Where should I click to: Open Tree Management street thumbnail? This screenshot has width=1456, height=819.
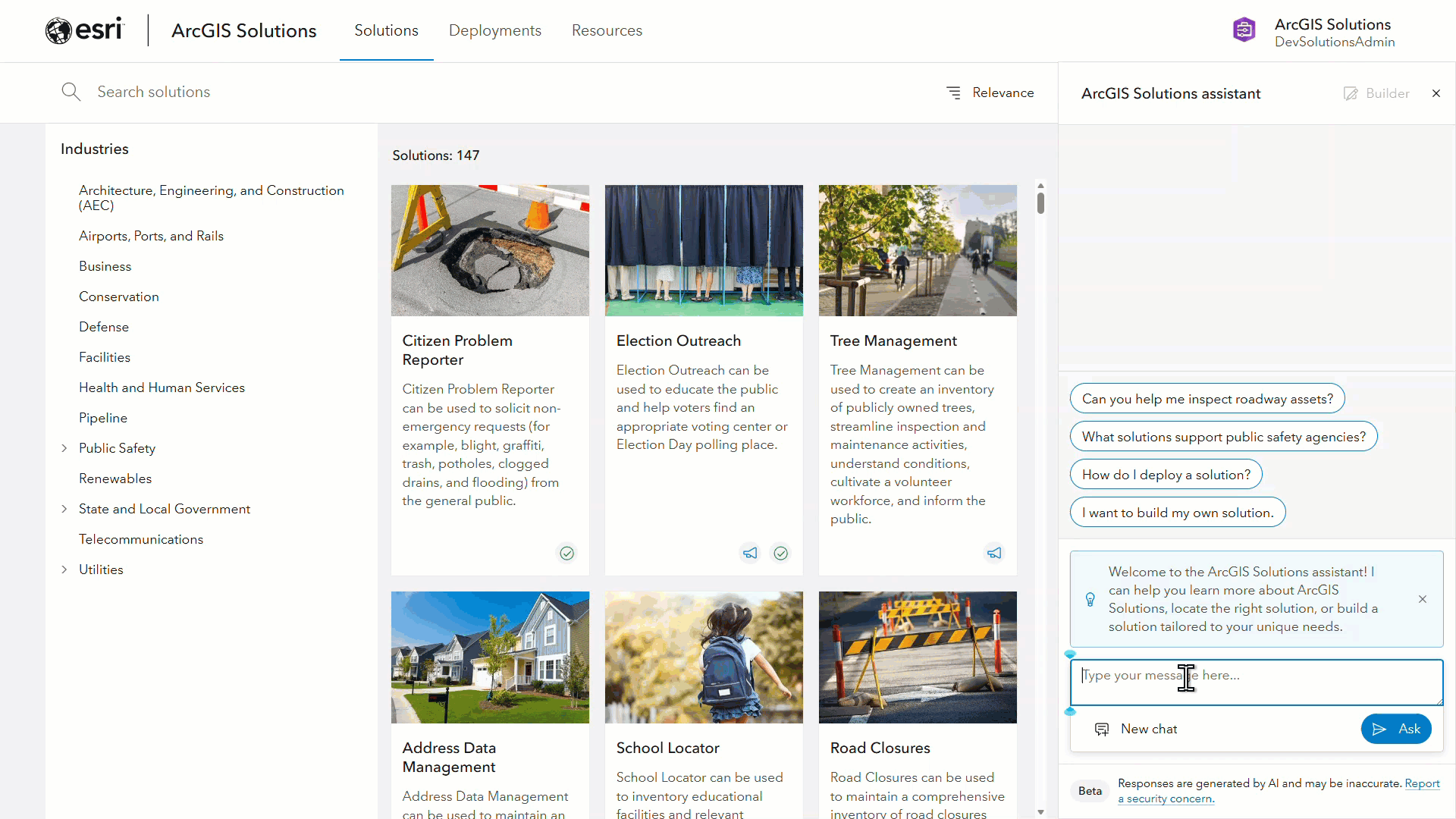tap(918, 250)
